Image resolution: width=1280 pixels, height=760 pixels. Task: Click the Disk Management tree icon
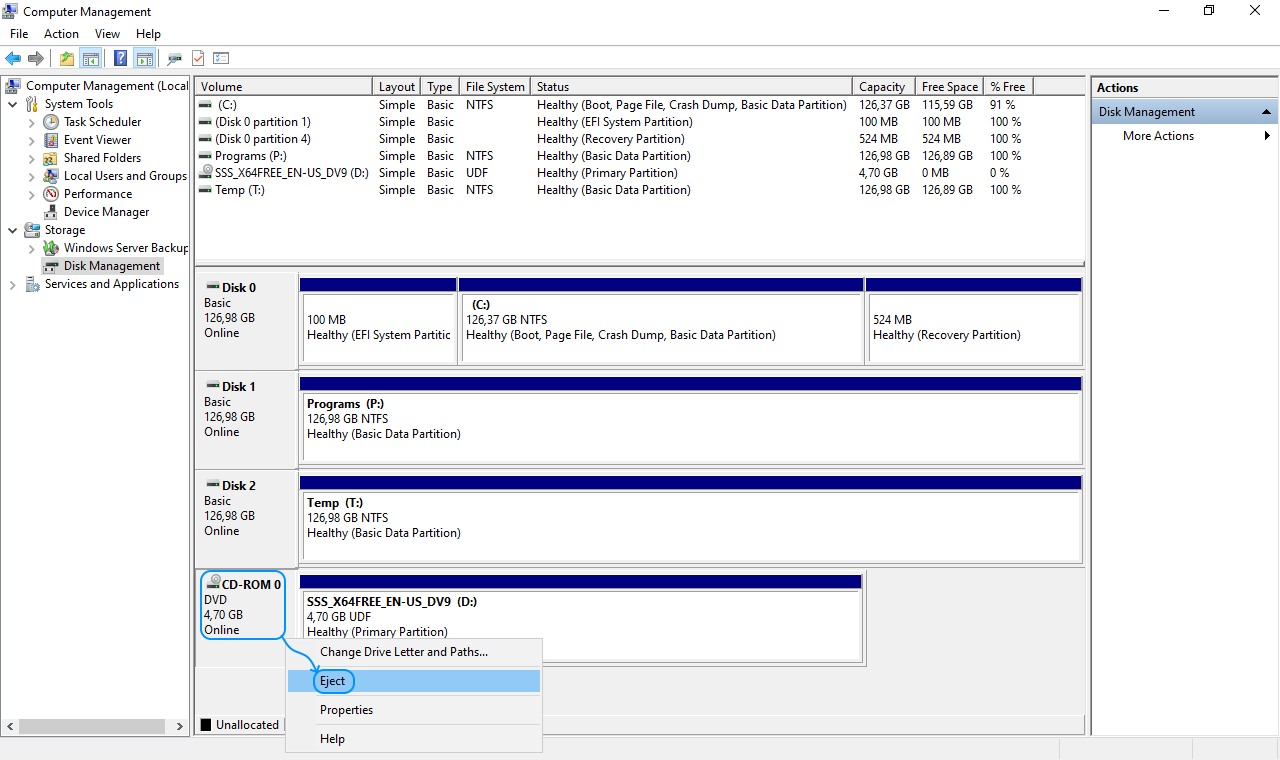51,266
